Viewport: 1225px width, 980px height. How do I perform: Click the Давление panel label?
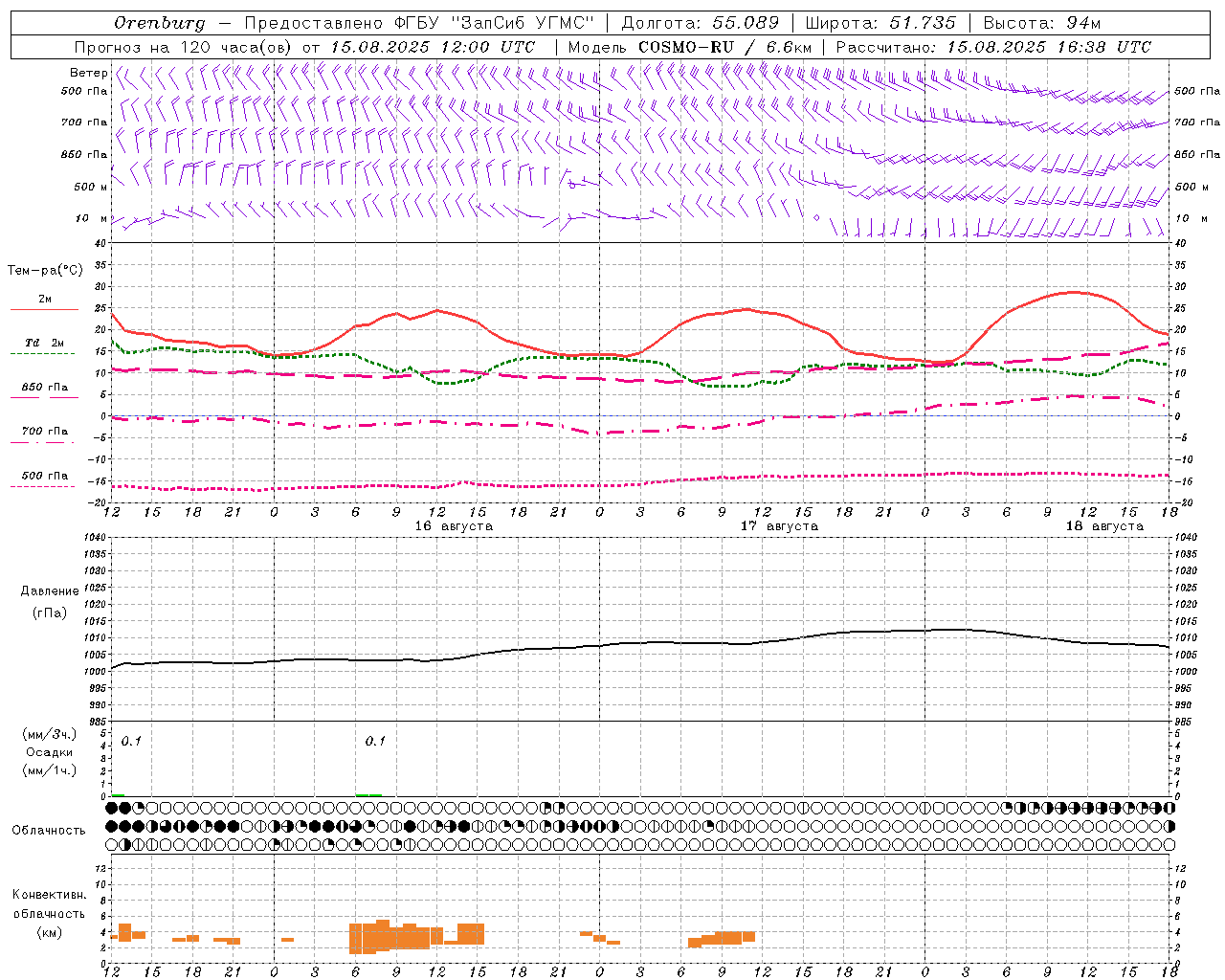[x=50, y=591]
